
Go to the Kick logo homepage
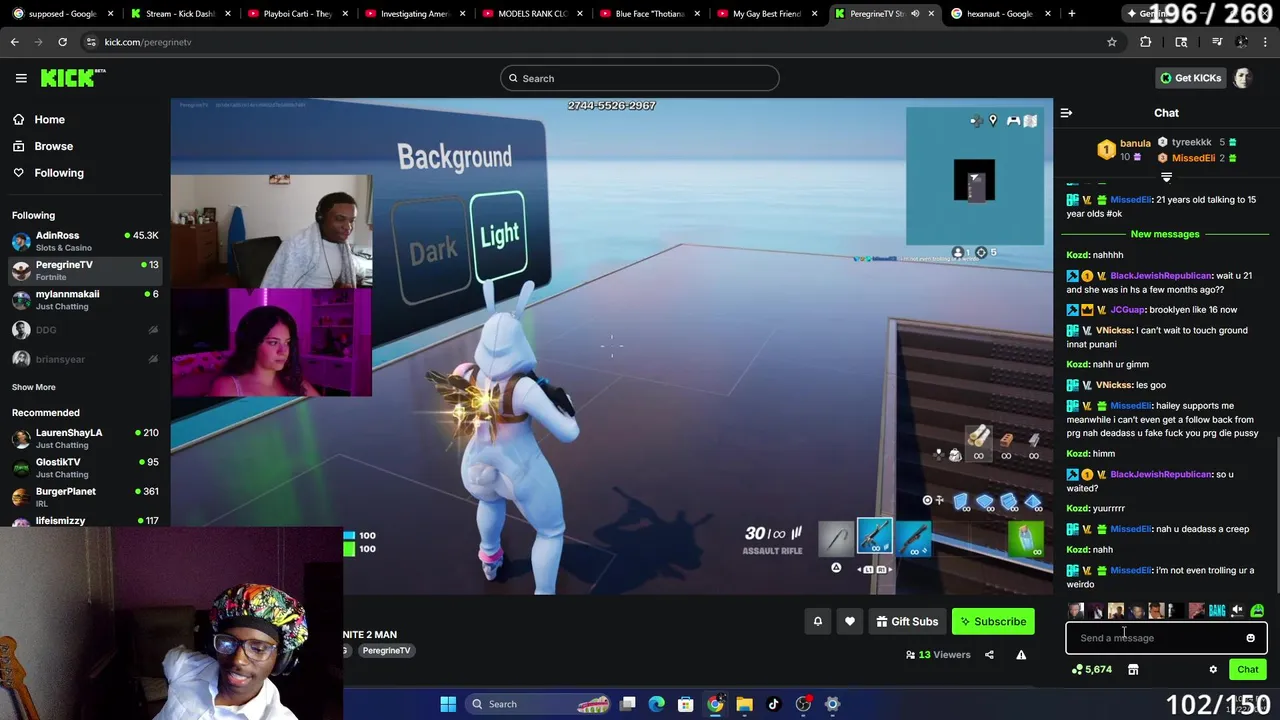(x=72, y=78)
